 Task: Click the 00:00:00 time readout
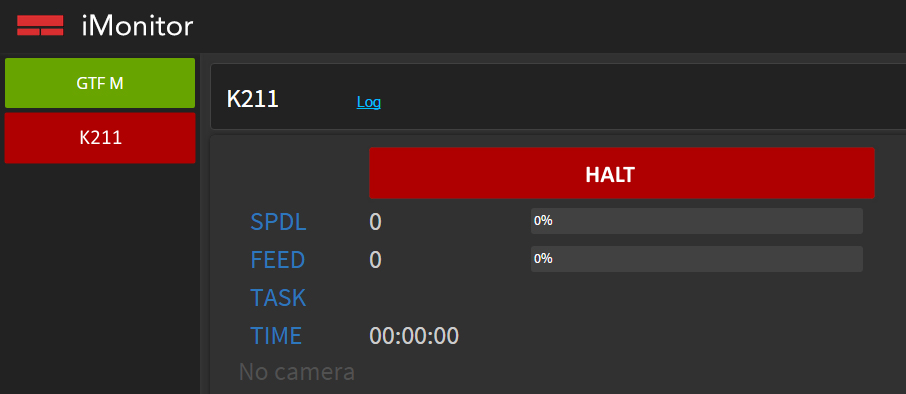pyautogui.click(x=414, y=336)
